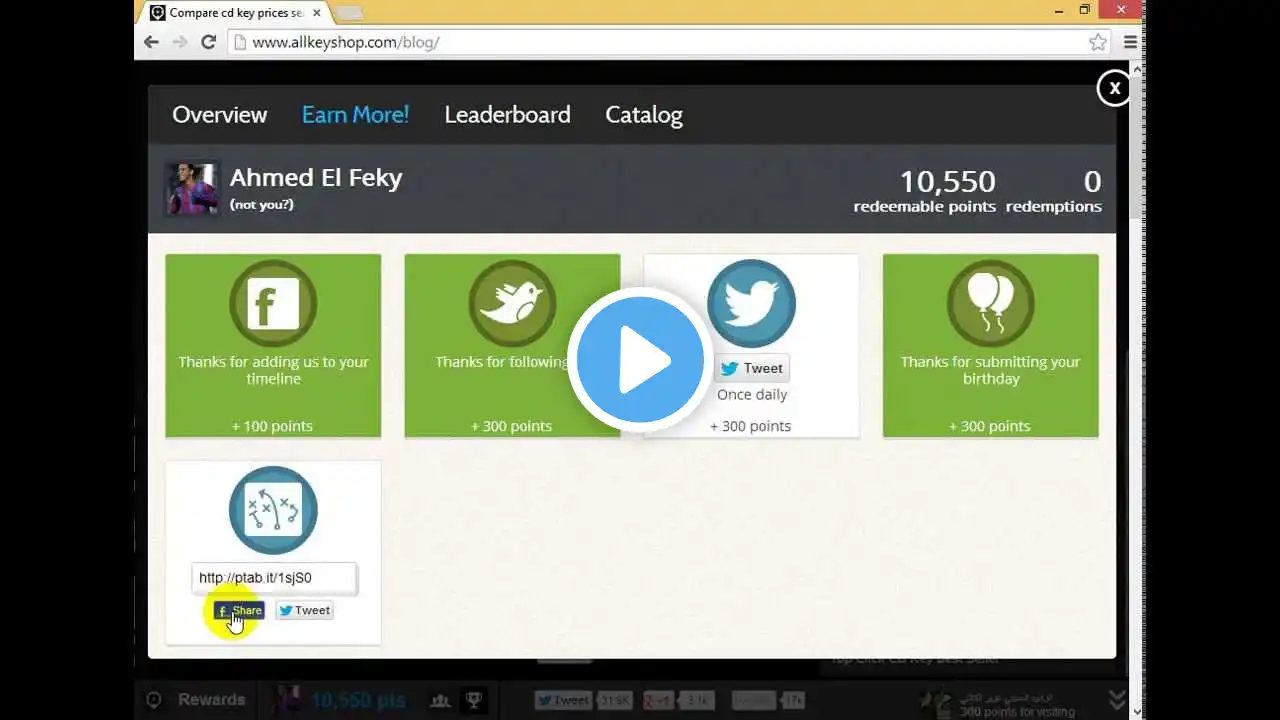The width and height of the screenshot is (1280, 720).
Task: Click the 10,550 redeemable points value
Action: [947, 181]
